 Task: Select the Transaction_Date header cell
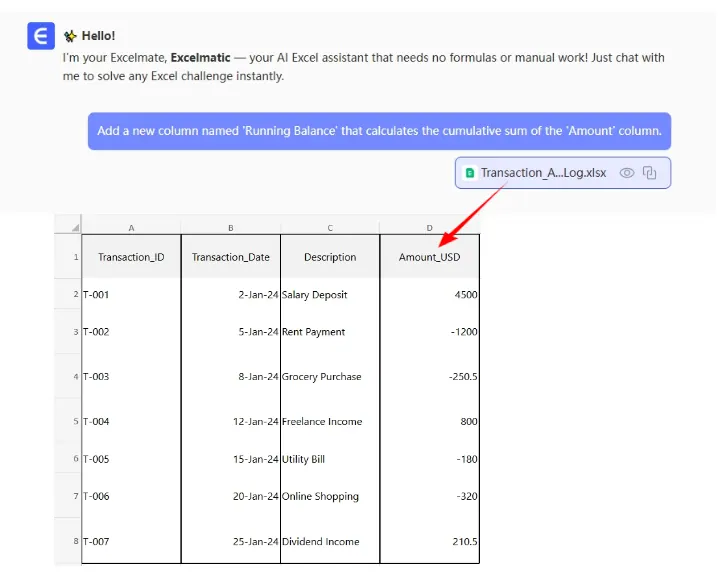point(230,257)
